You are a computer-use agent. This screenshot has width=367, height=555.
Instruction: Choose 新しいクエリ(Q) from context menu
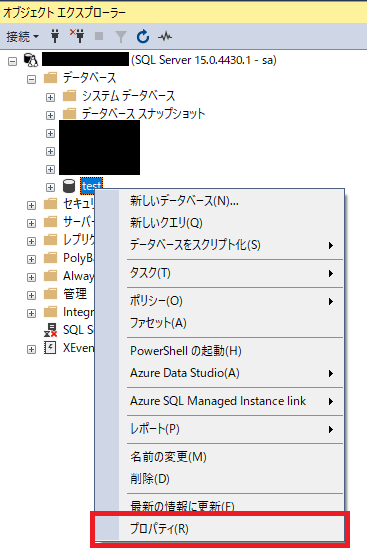(x=219, y=223)
